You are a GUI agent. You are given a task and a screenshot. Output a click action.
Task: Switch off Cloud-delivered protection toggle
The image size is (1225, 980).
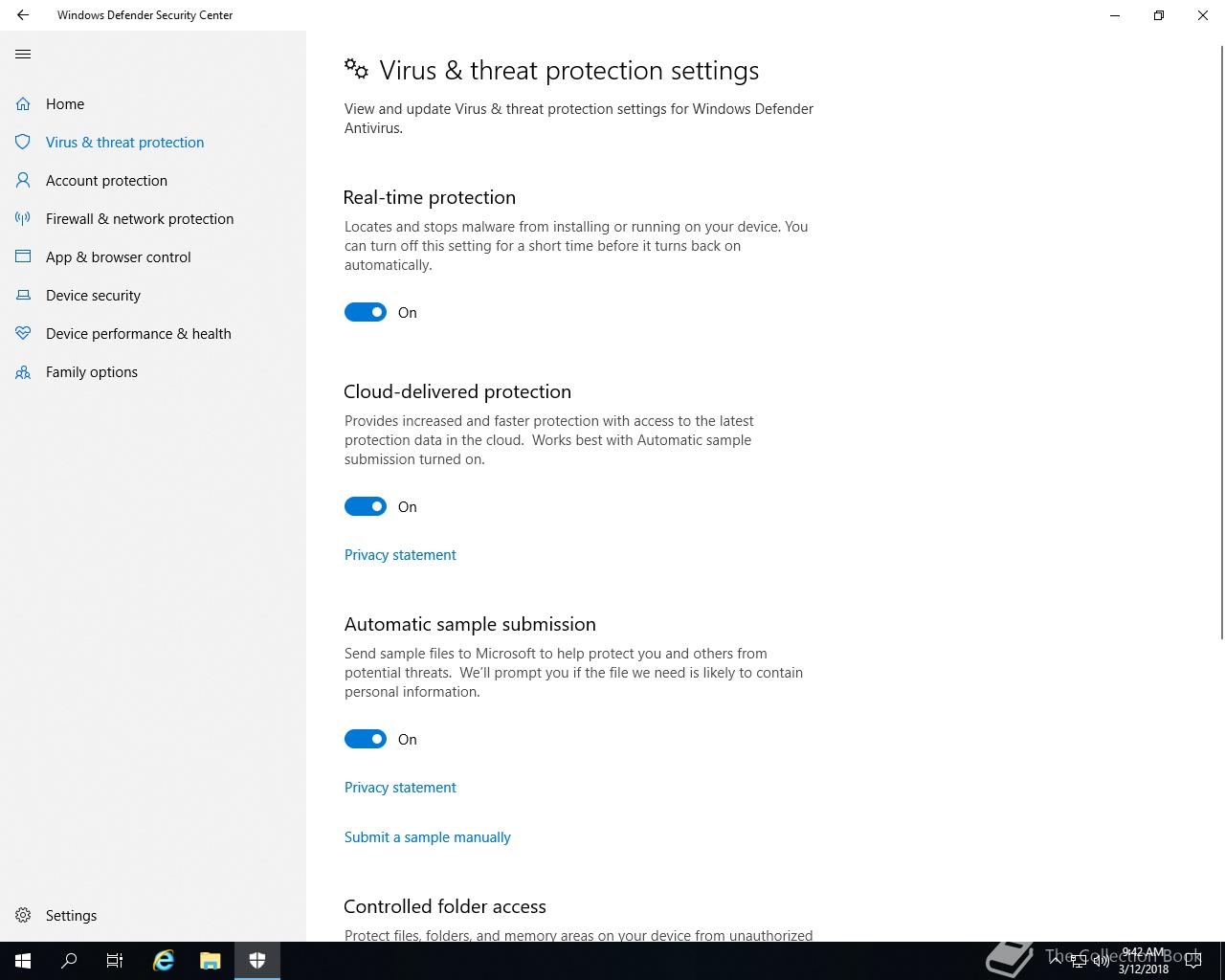click(x=366, y=506)
